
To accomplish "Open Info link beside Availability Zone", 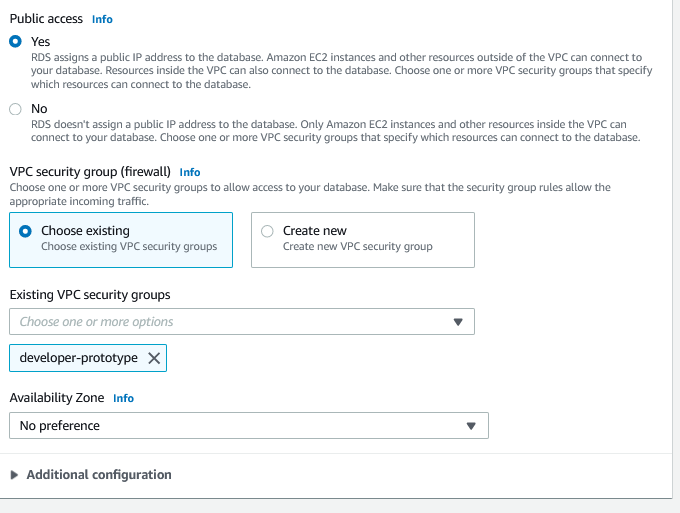I will (124, 398).
